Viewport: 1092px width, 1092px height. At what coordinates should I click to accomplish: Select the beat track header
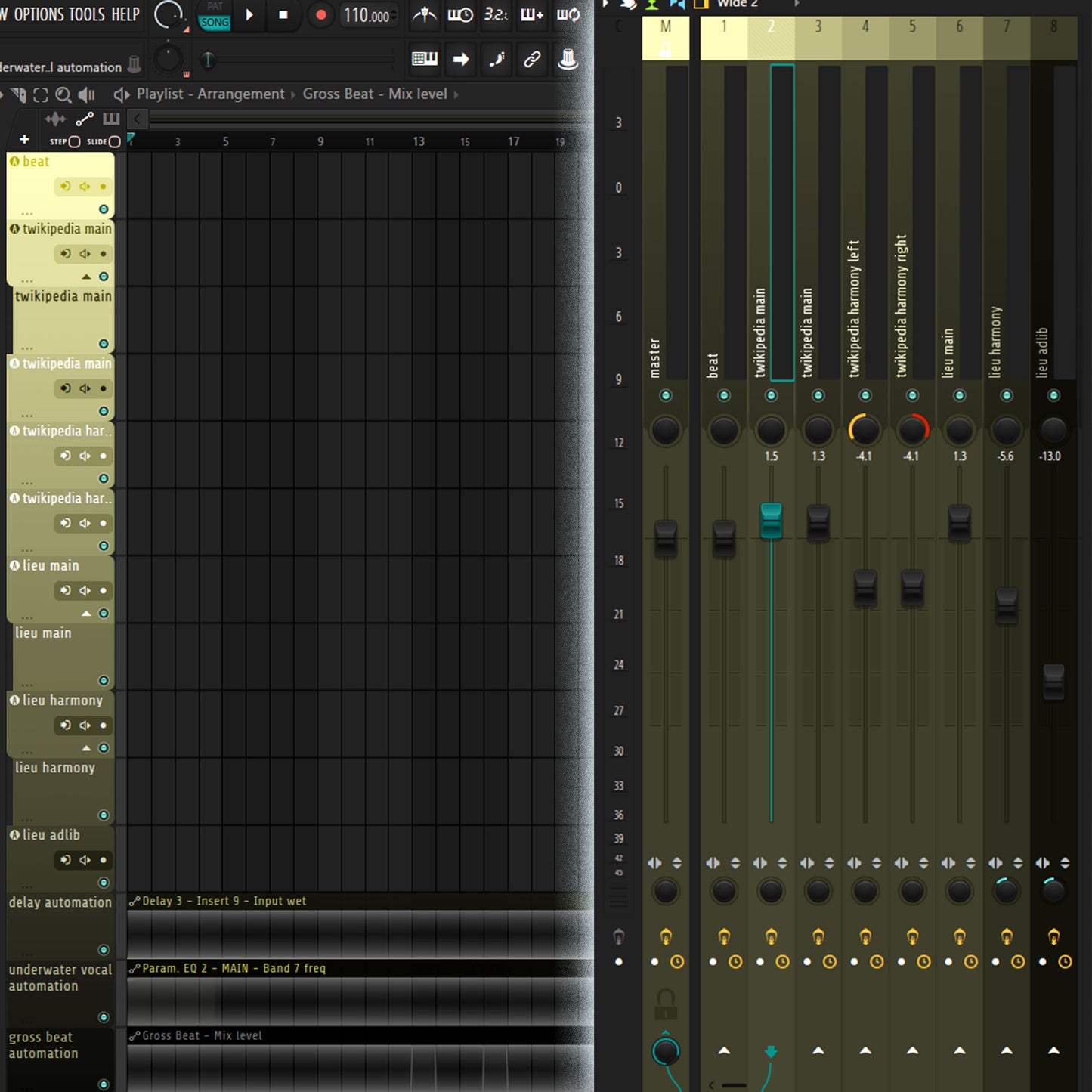tap(60, 185)
